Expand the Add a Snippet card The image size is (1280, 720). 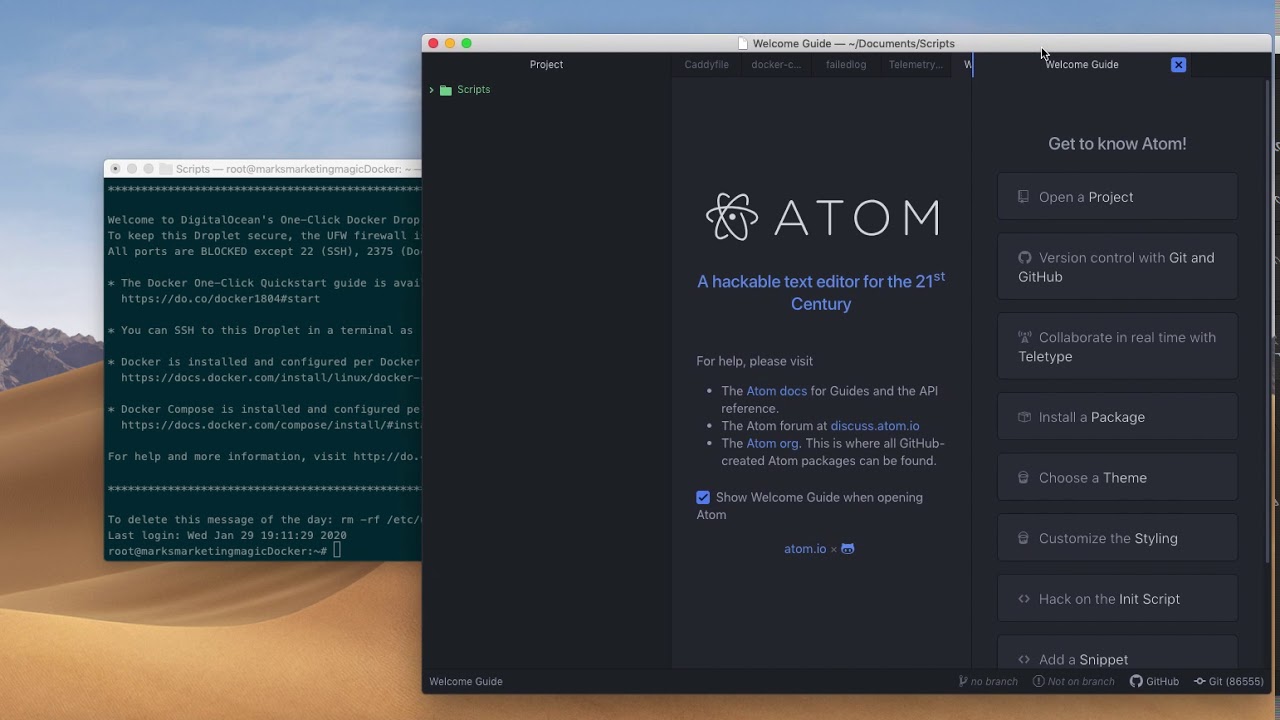(1117, 652)
